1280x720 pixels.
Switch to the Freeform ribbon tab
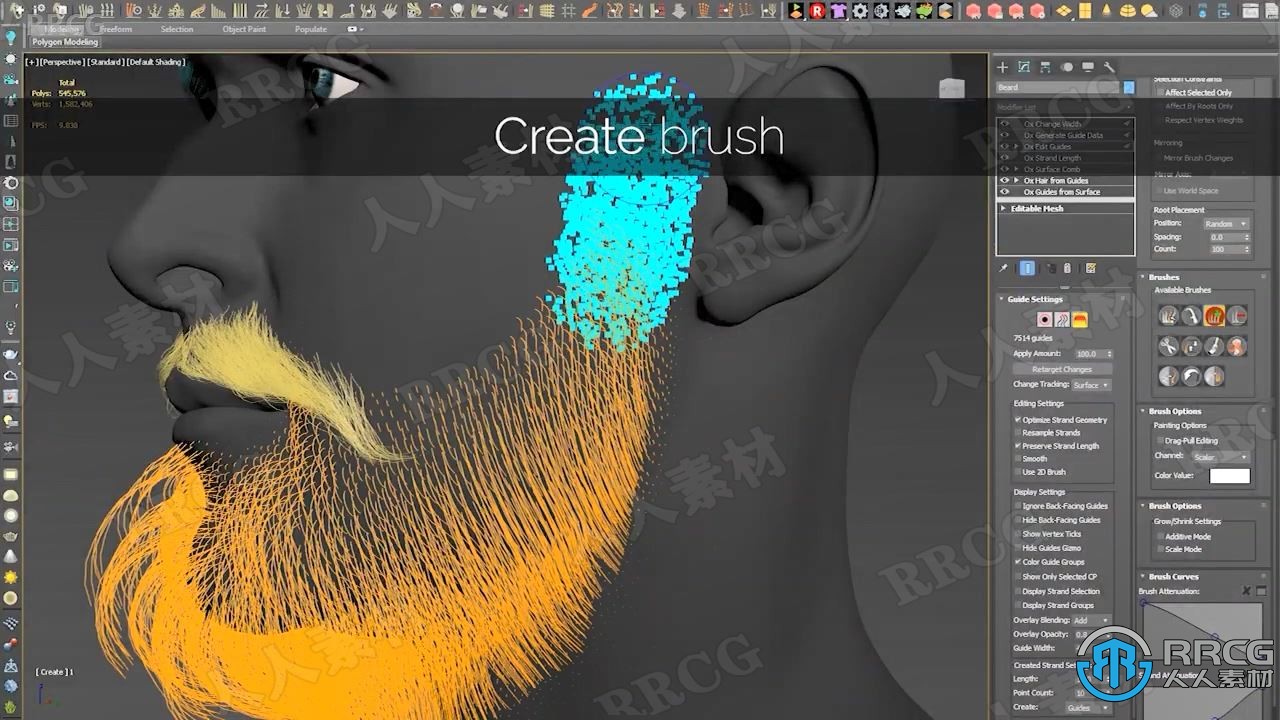(115, 29)
